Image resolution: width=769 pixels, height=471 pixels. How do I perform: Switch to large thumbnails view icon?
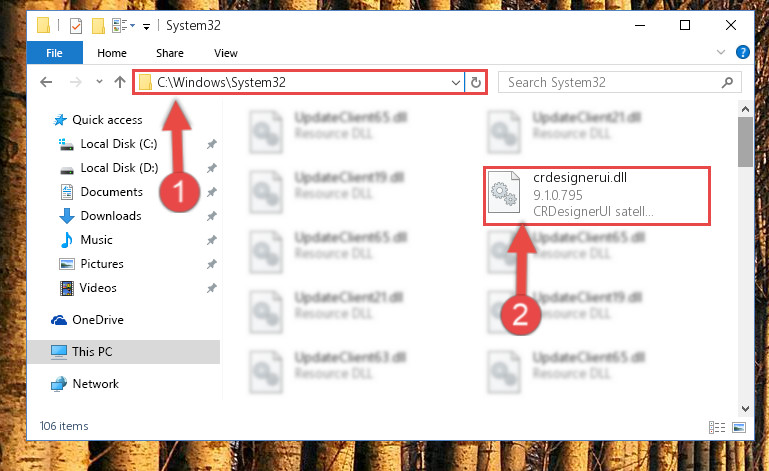[x=739, y=427]
